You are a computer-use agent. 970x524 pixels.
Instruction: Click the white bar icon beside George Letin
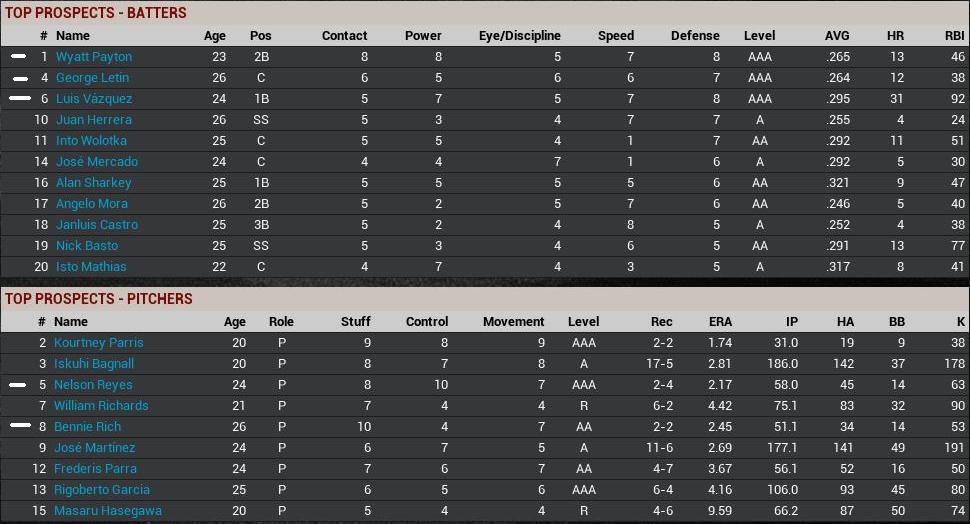[18, 78]
